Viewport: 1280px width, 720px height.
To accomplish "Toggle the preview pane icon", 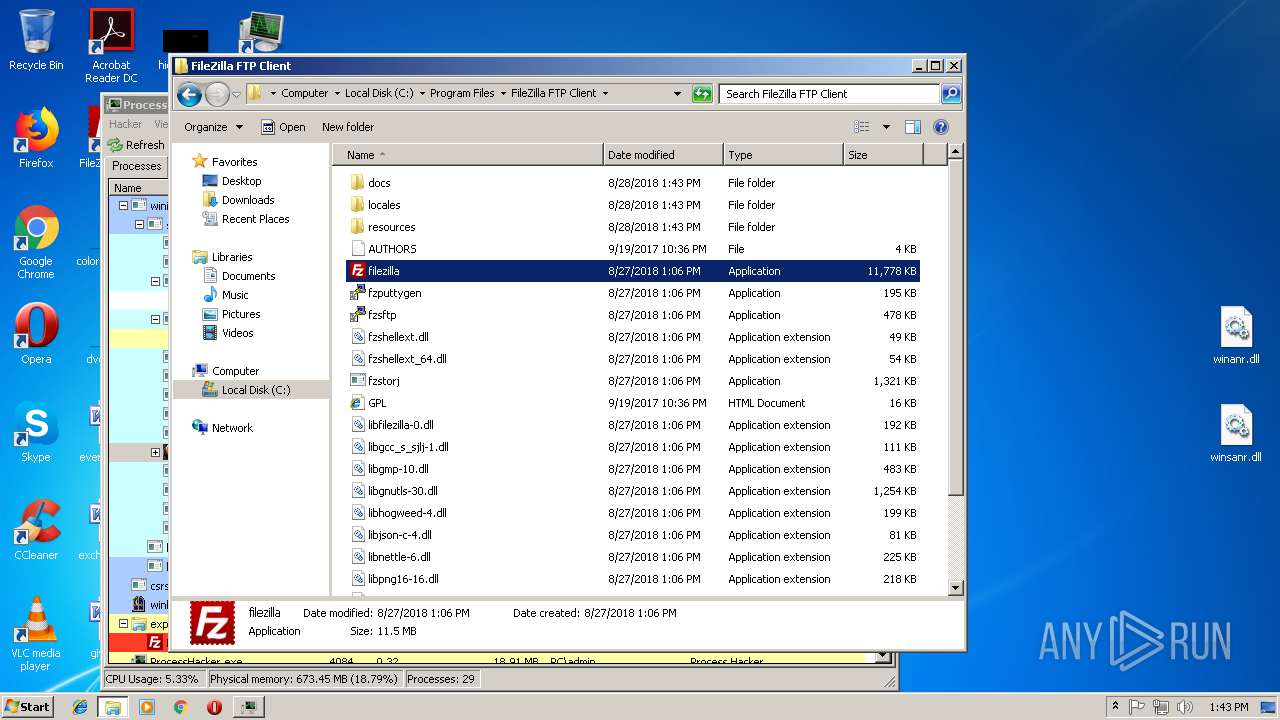I will click(x=912, y=127).
